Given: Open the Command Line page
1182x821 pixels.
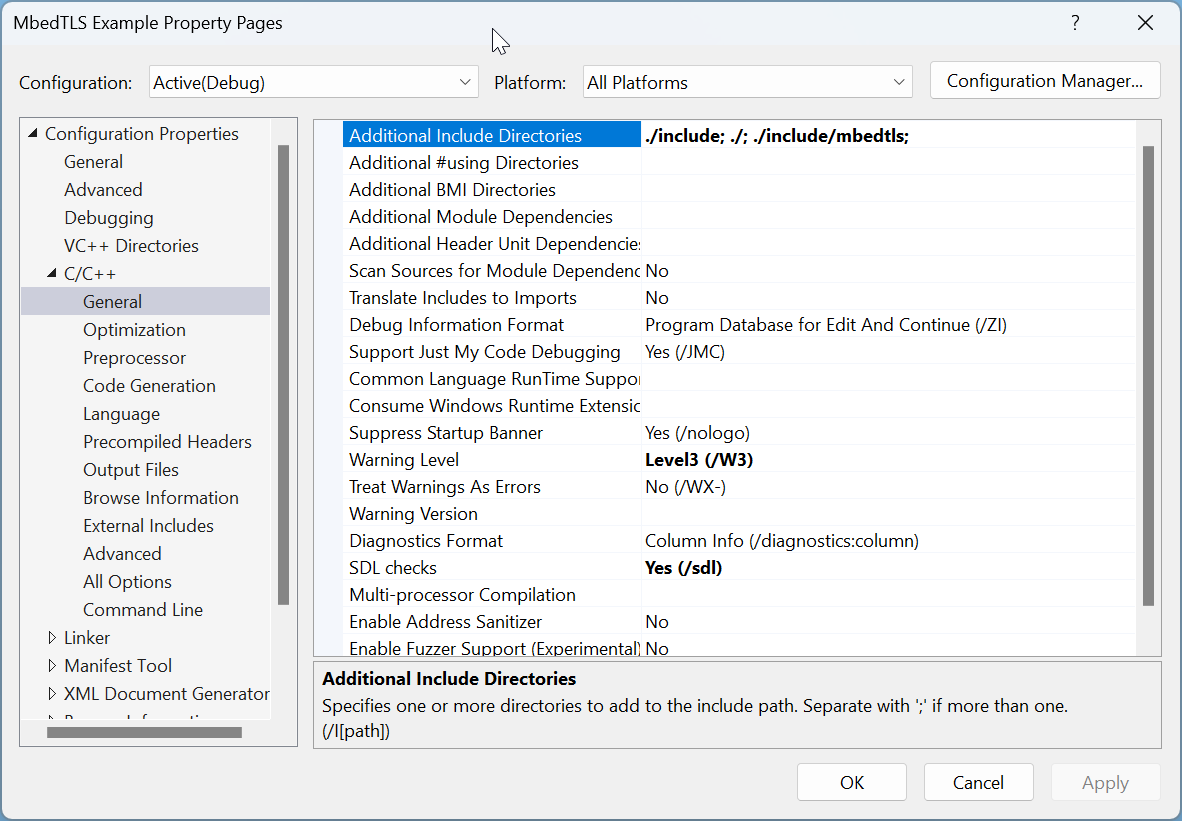Looking at the screenshot, I should pos(143,609).
